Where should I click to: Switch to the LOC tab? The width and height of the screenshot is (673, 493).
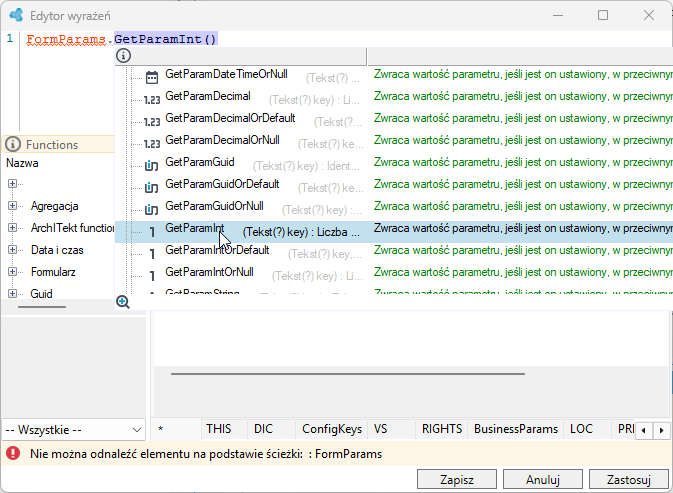click(x=587, y=429)
